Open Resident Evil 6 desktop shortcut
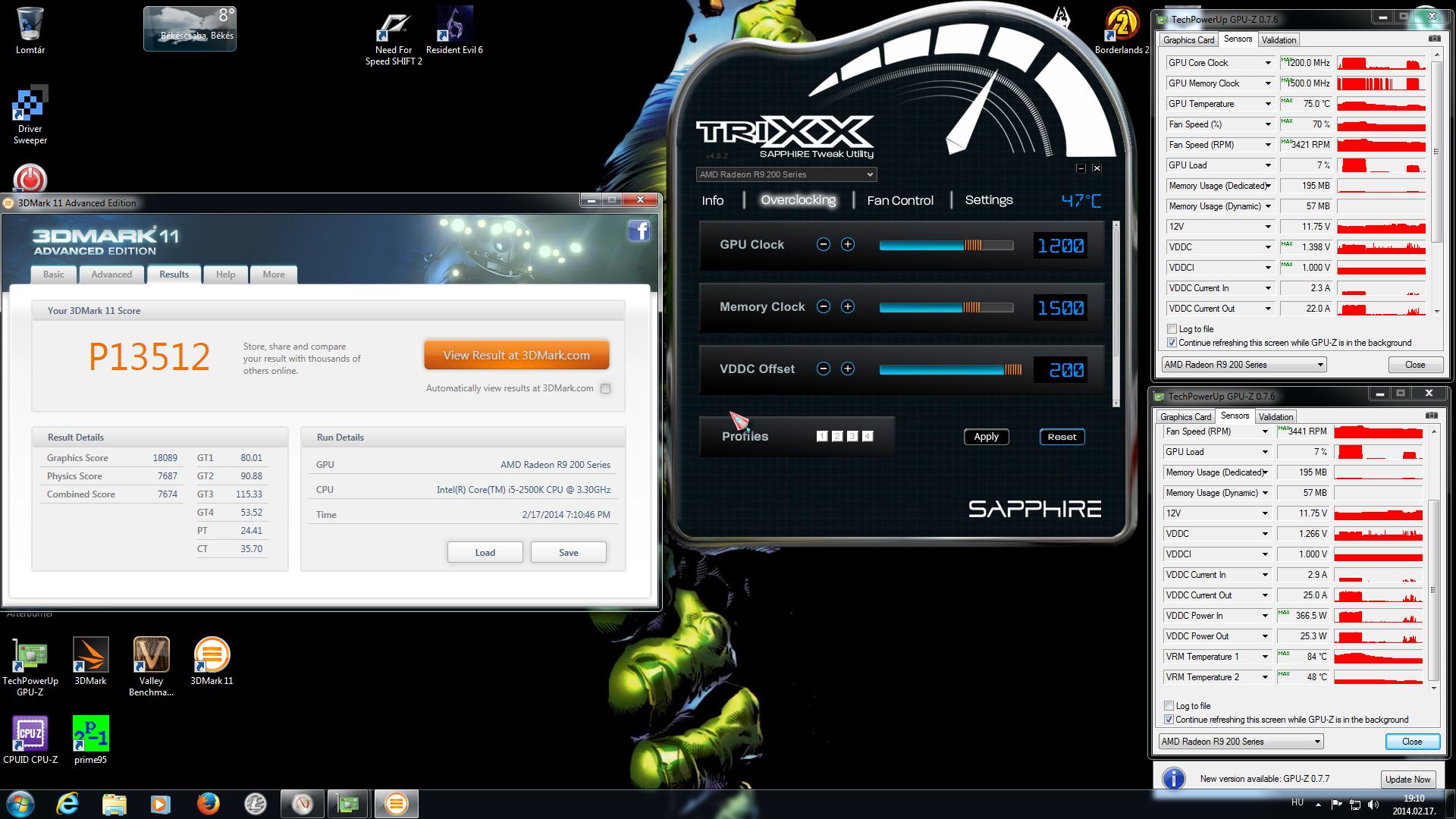Screen dimensions: 1456x819 [x=454, y=32]
